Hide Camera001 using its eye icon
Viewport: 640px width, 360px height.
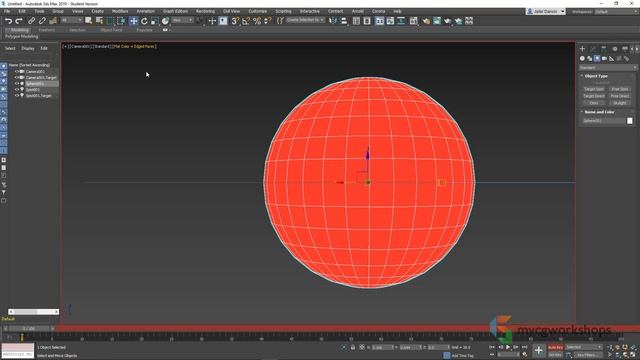coord(16,71)
